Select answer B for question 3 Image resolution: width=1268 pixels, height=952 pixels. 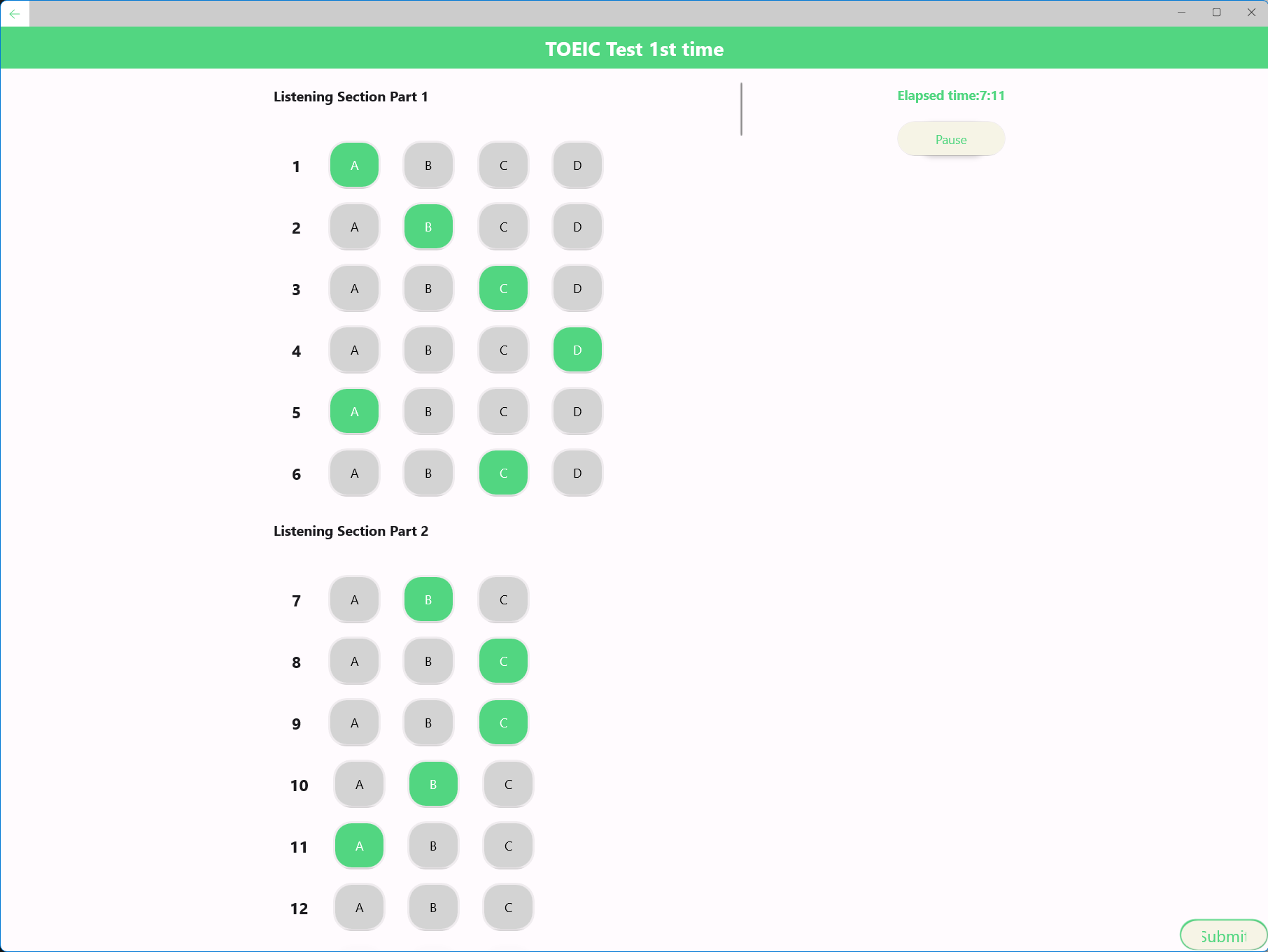(428, 289)
